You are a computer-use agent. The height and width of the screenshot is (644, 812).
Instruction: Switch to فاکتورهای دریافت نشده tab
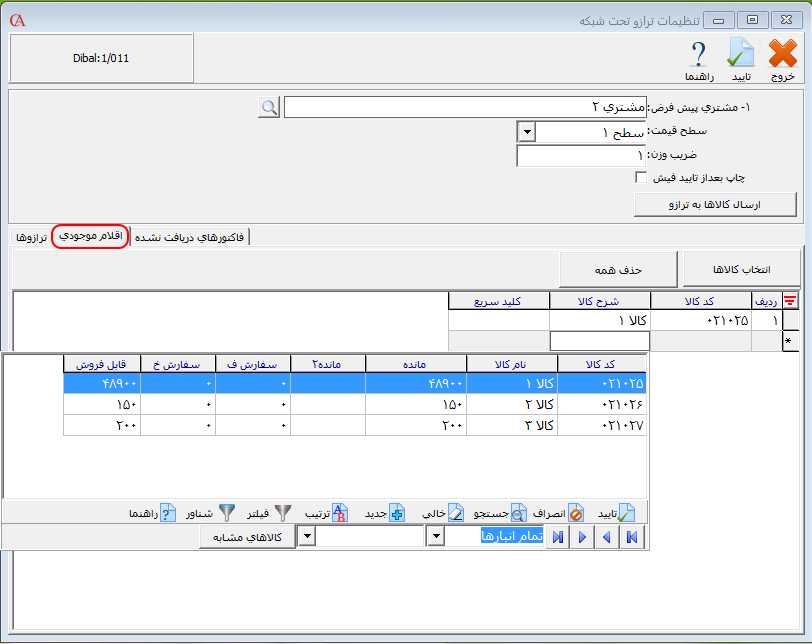tap(190, 237)
